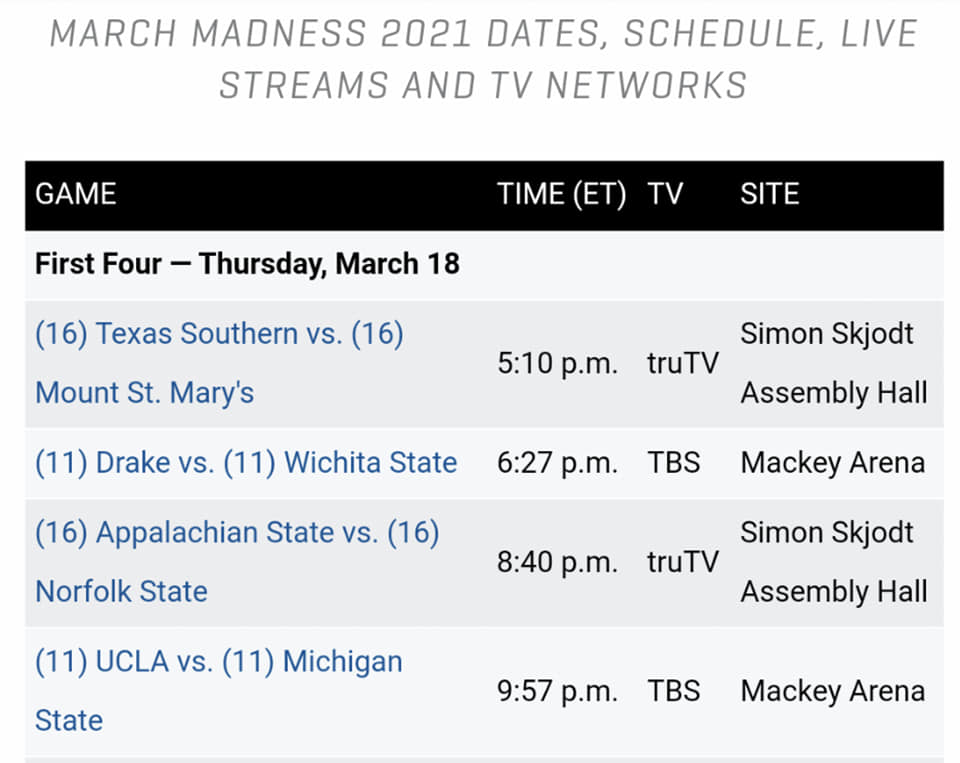Click Mackey Arena in the Drake row
Image resolution: width=960 pixels, height=763 pixels.
[833, 463]
